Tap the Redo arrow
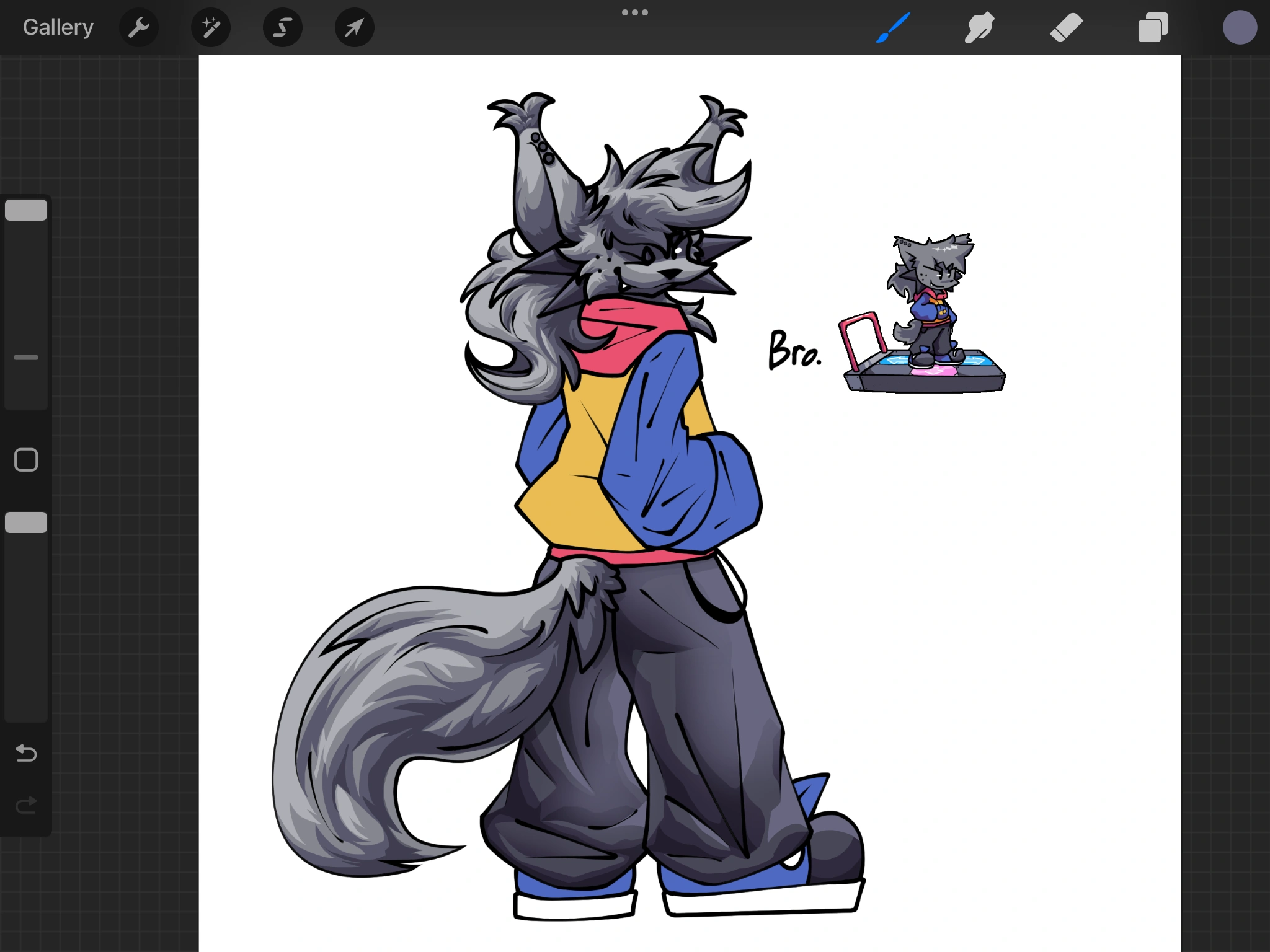The width and height of the screenshot is (1270, 952). [25, 804]
